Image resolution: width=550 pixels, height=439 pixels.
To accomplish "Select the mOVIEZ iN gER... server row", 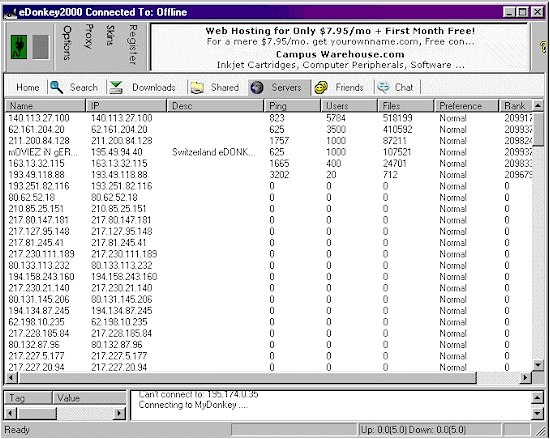I will click(269, 152).
